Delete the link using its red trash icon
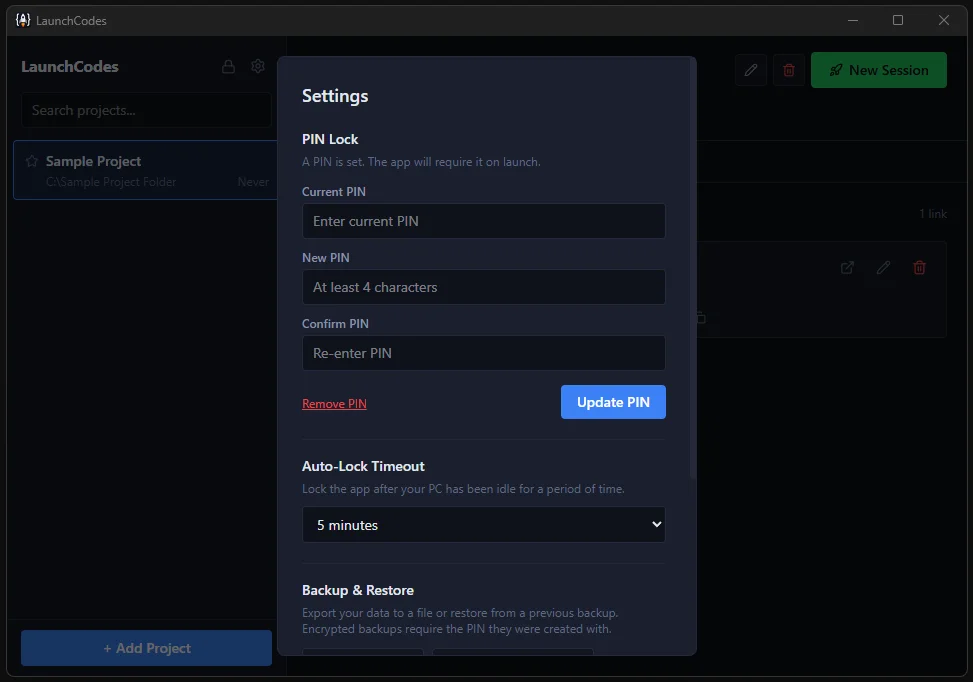 pyautogui.click(x=919, y=268)
